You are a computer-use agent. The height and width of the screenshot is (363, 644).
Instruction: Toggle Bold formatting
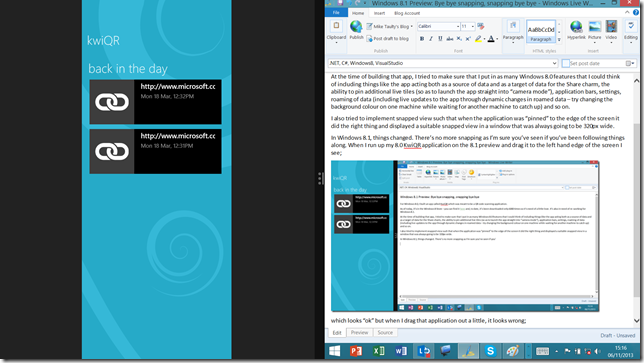(422, 39)
